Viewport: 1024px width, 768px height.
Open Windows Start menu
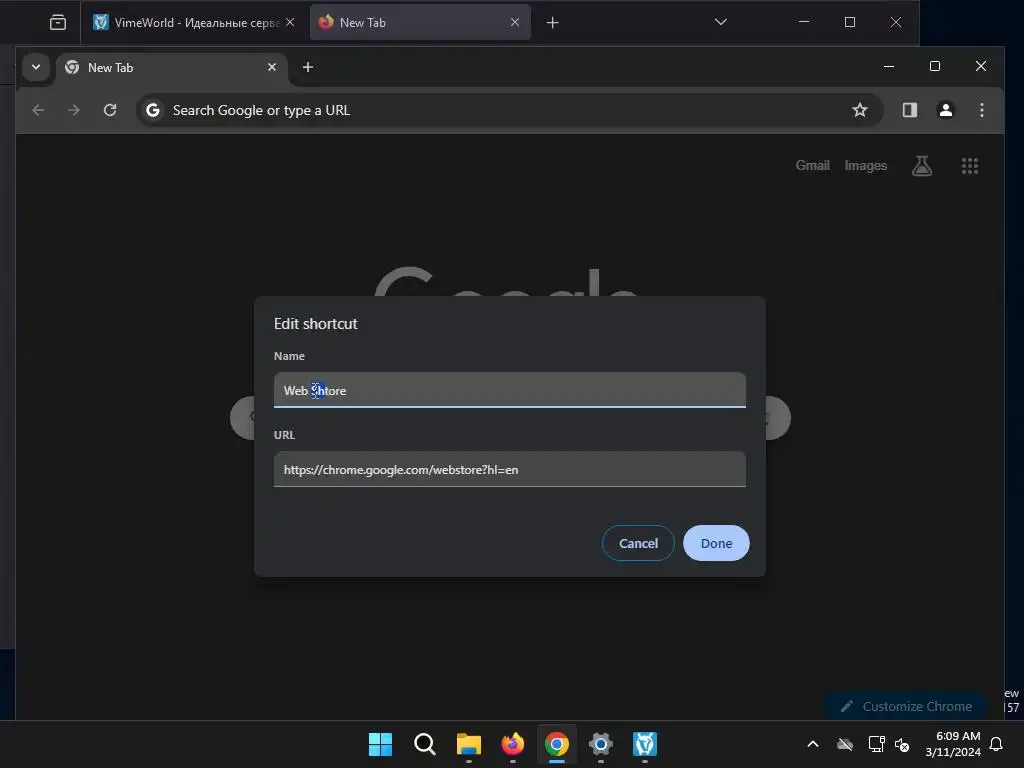pyautogui.click(x=380, y=744)
